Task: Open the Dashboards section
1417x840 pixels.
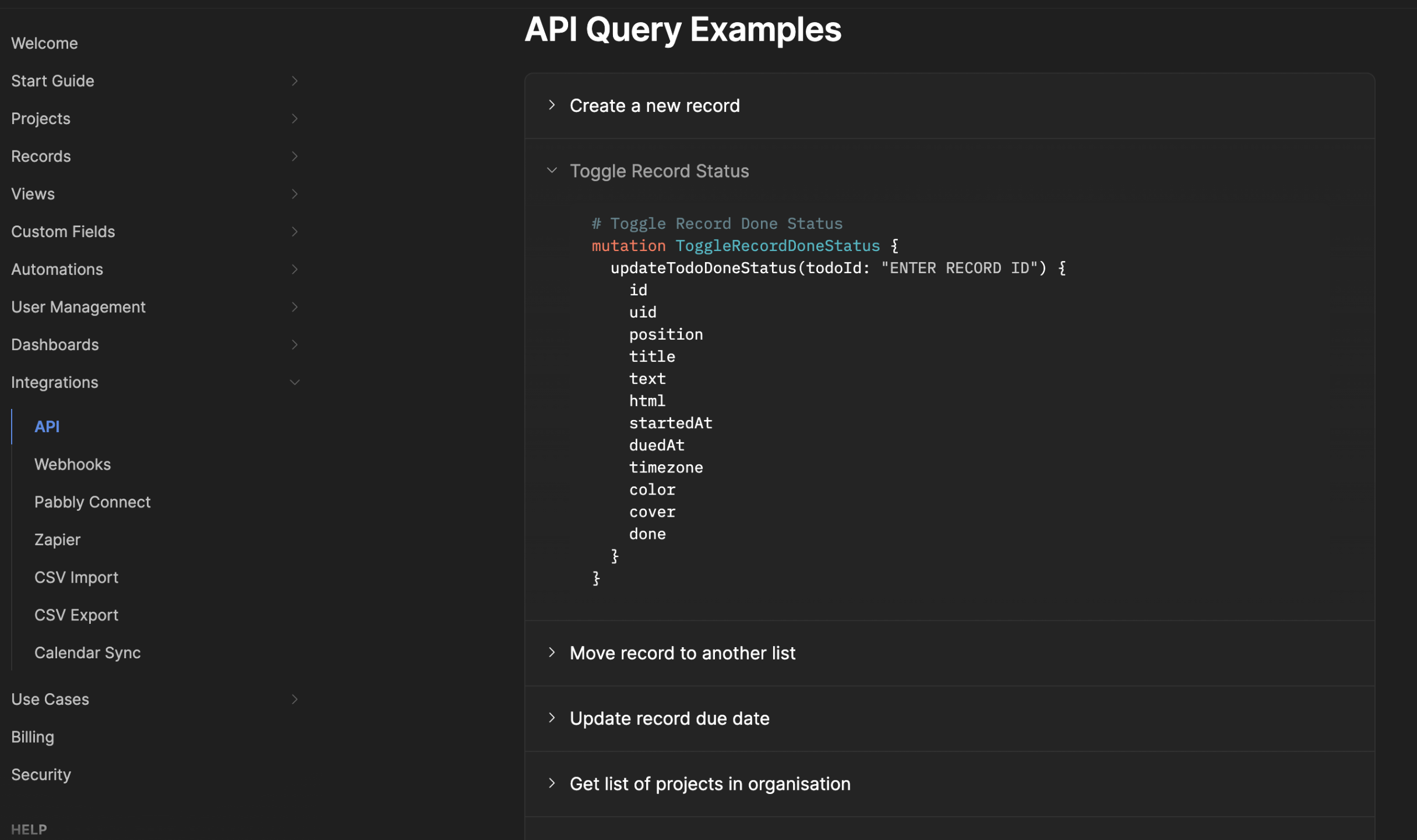Action: pyautogui.click(x=55, y=345)
